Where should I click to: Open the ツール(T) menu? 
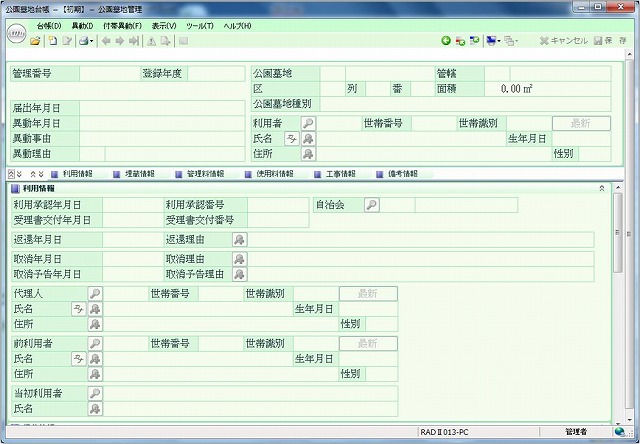[x=201, y=24]
